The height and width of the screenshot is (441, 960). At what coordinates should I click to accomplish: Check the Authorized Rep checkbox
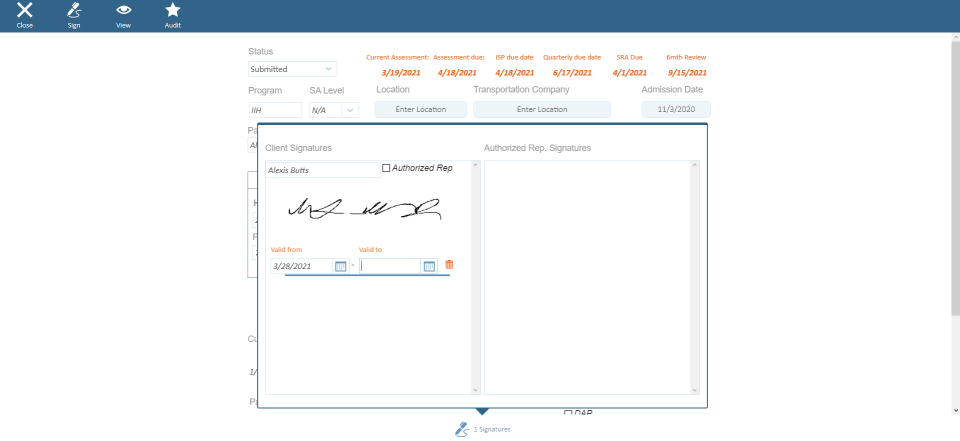pos(387,168)
